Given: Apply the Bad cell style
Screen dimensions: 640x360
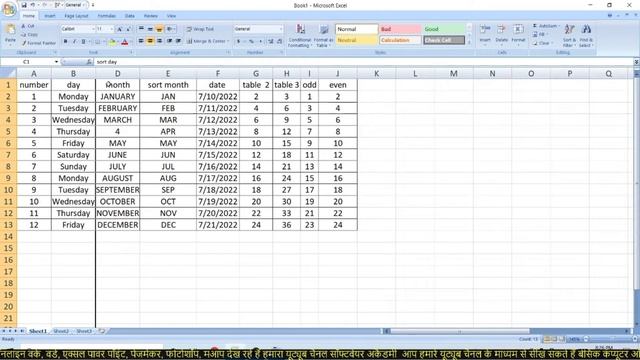Looking at the screenshot, I should 400,29.
